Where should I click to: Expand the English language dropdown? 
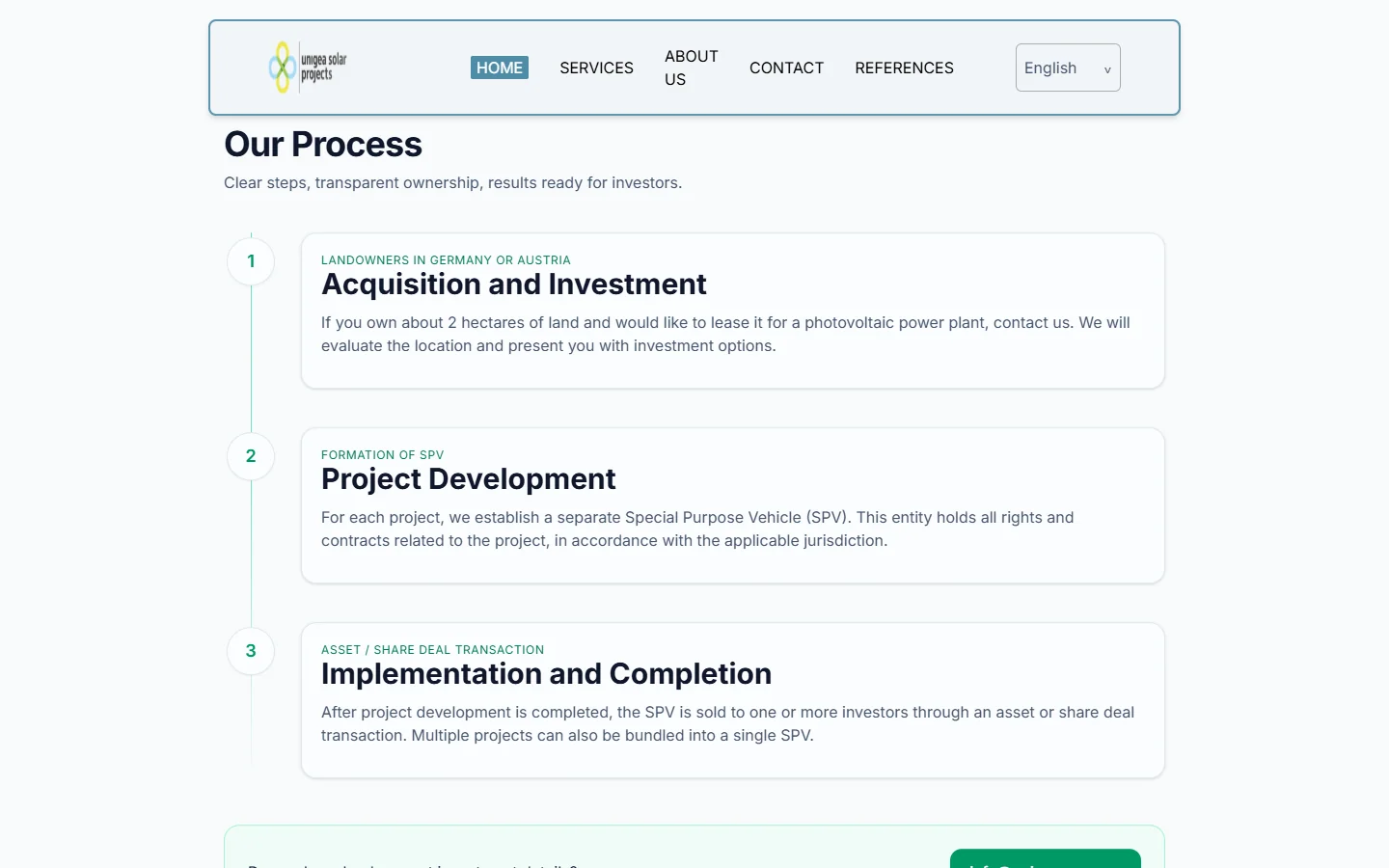[x=1068, y=68]
